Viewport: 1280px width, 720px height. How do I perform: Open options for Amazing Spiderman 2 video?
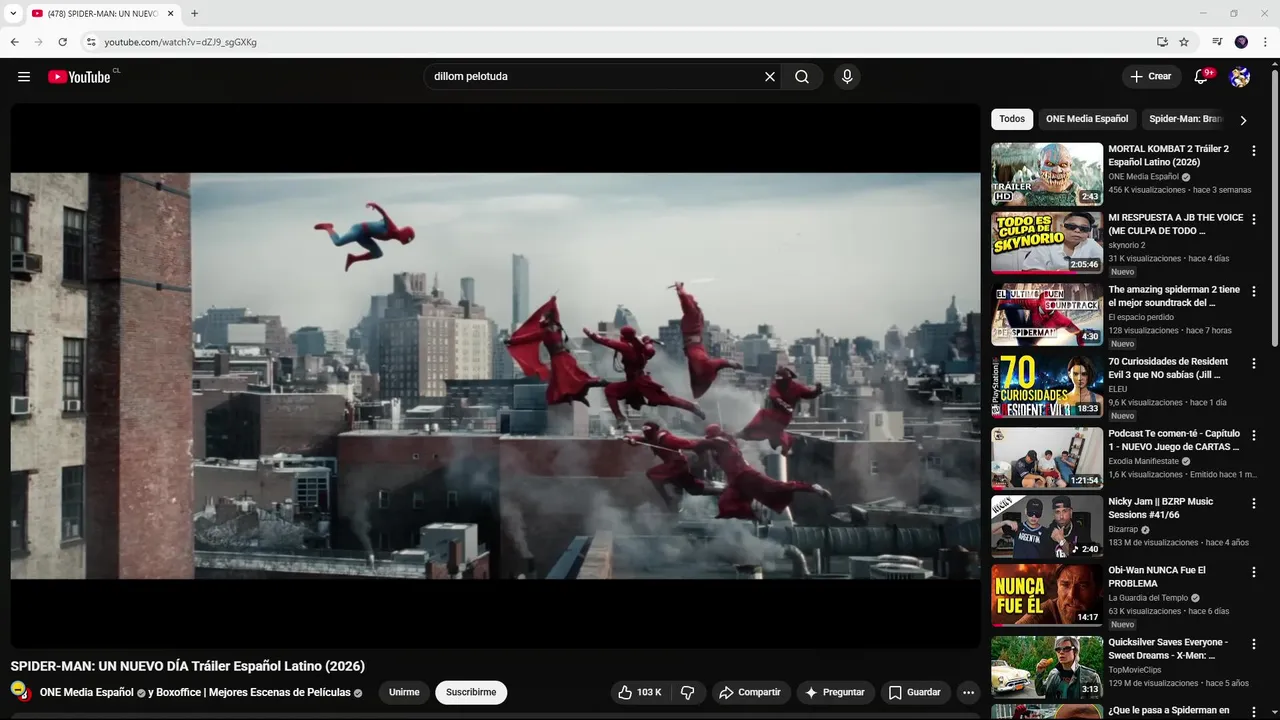point(1254,292)
